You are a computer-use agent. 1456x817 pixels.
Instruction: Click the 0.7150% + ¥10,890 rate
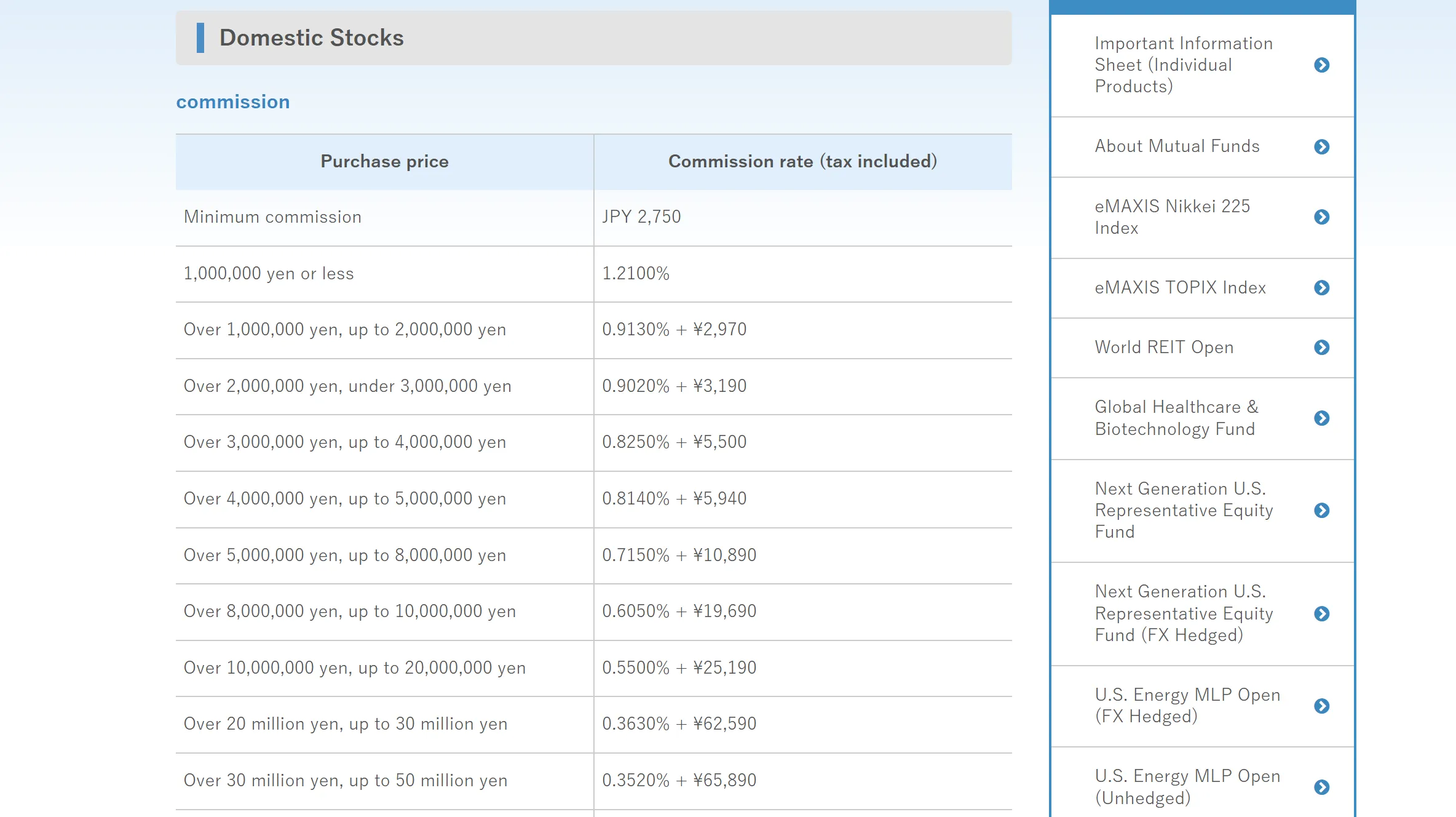[679, 556]
